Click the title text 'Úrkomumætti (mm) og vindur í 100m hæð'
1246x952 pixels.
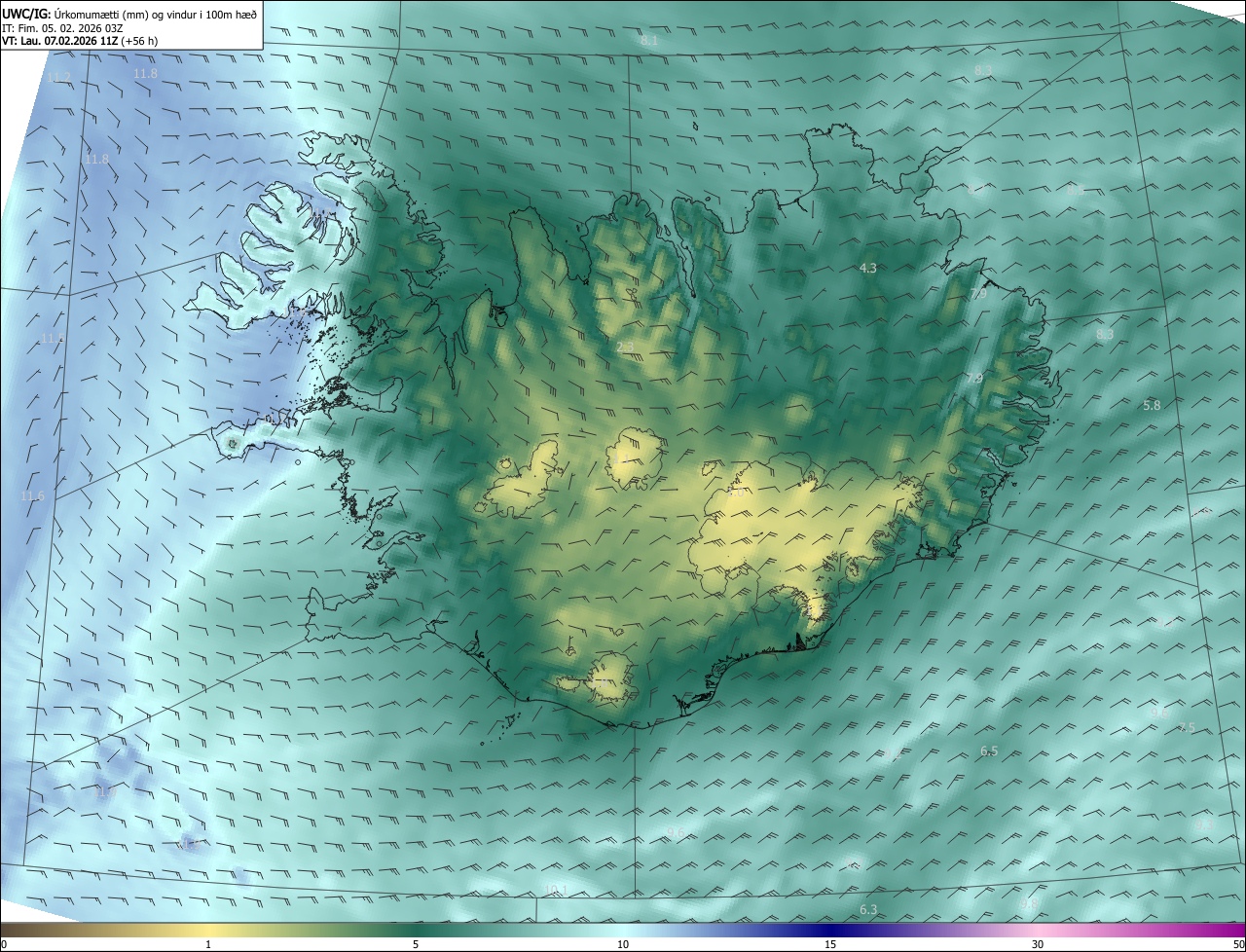point(155,14)
